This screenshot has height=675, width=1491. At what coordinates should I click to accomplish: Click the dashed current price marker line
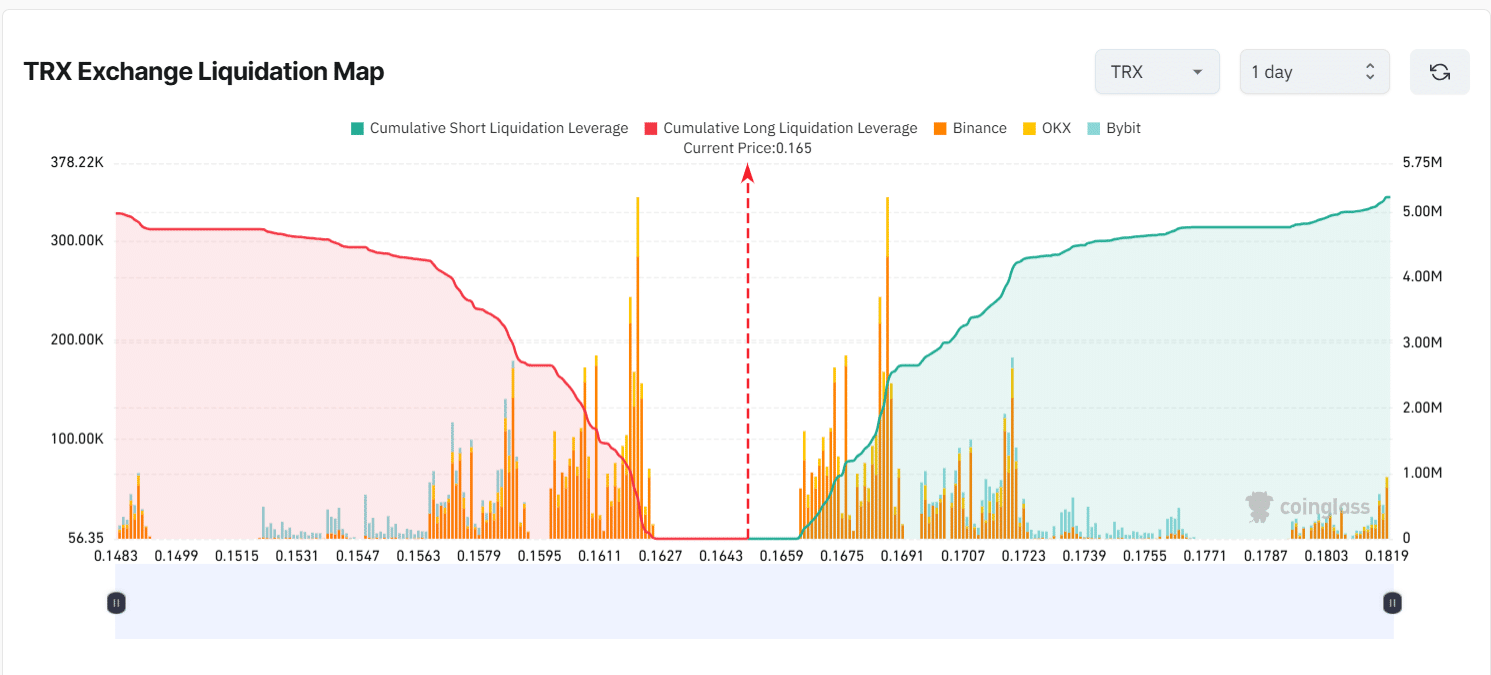point(747,350)
